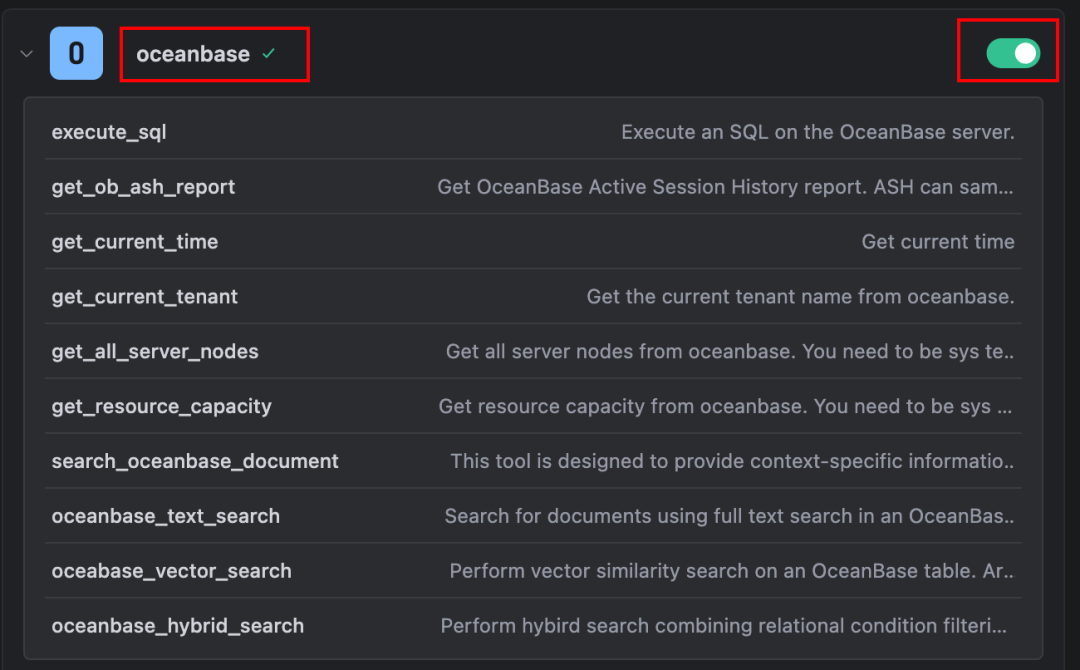Click description starting "This tool is designed"
The width and height of the screenshot is (1080, 670).
click(x=732, y=461)
